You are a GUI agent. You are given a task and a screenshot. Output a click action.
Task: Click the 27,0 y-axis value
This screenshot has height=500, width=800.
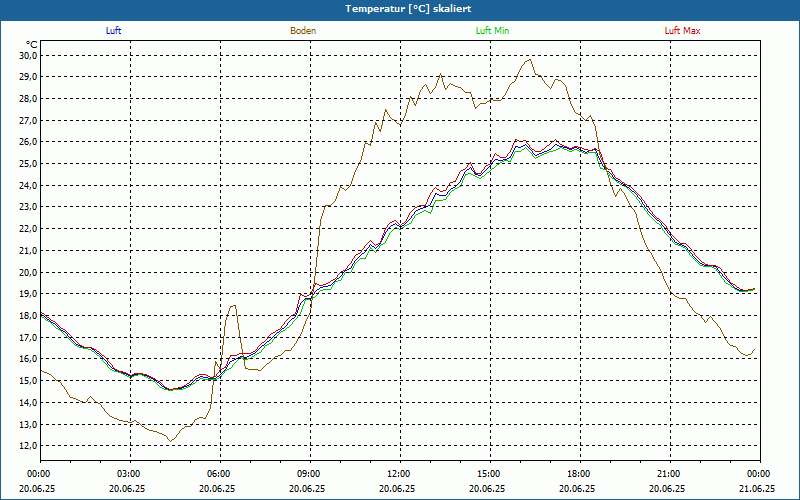pos(28,120)
